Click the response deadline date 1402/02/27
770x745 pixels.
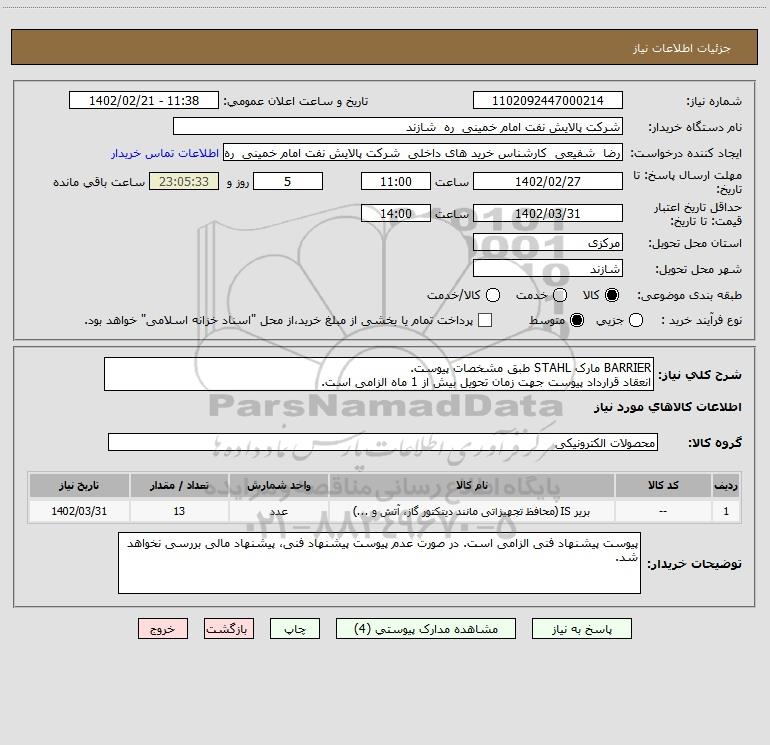click(548, 181)
